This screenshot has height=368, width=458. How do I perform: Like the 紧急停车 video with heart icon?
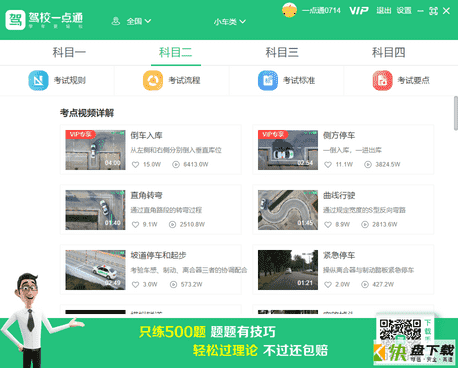(328, 284)
